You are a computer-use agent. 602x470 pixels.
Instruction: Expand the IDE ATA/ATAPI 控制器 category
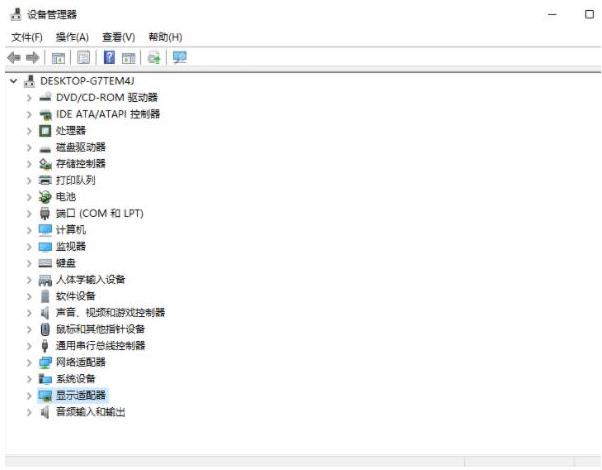point(29,114)
